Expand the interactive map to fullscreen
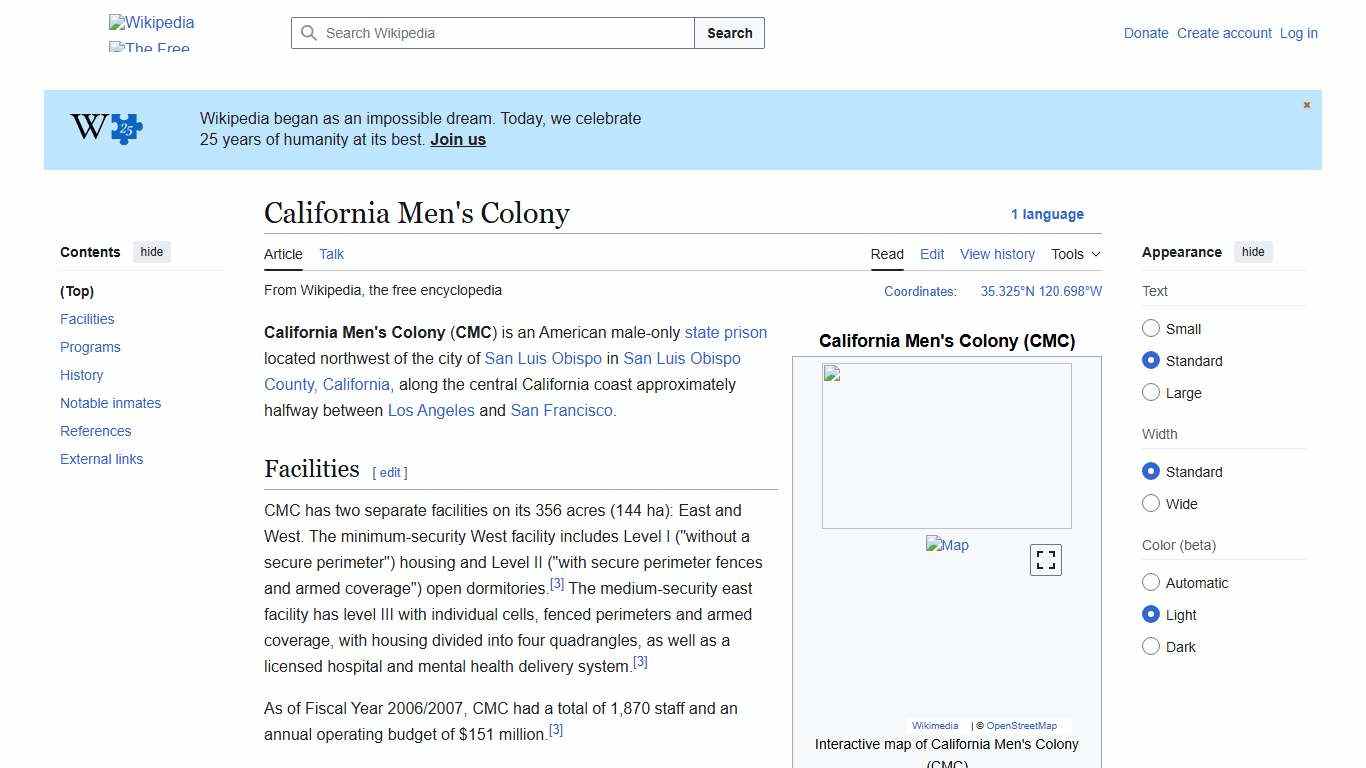1366x768 pixels. (1045, 560)
